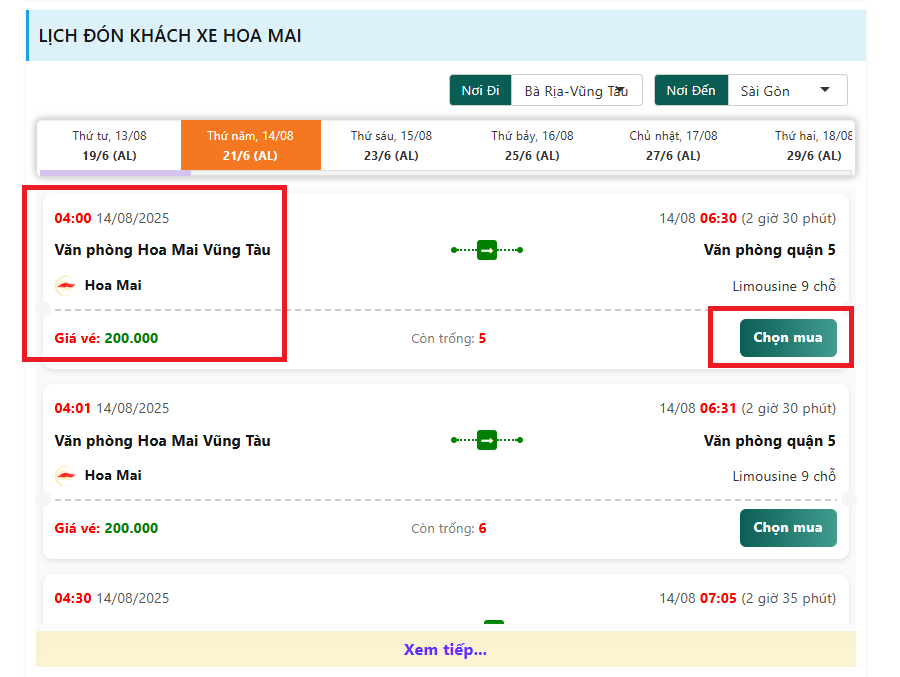Click Văn phòng Hoa Mai Vũng Tàu in 04:01 trip
The image size is (900, 677).
tap(162, 441)
